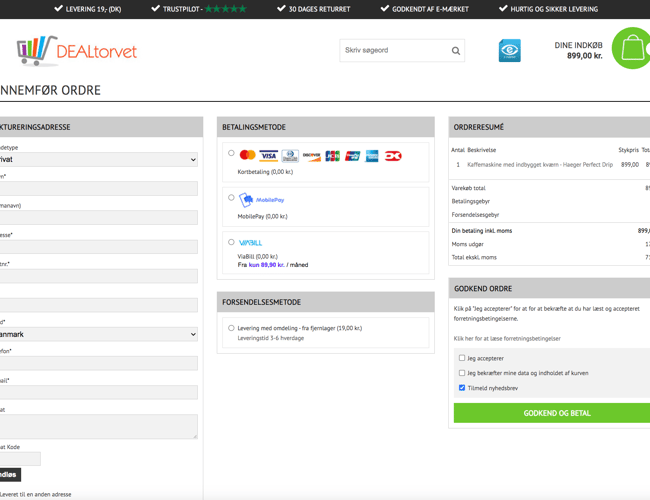This screenshot has height=500, width=650.
Task: Focus the 'Skriv søgeord' search field
Action: [x=394, y=51]
